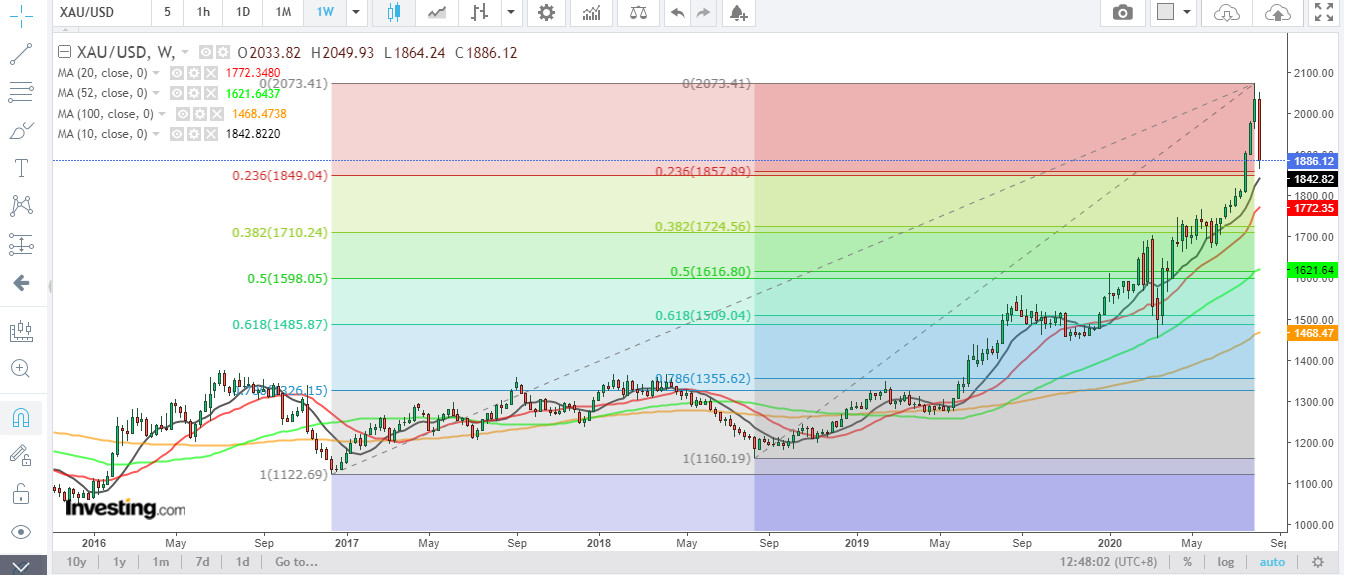
Task: Switch to the 1h timeframe
Action: (x=203, y=13)
